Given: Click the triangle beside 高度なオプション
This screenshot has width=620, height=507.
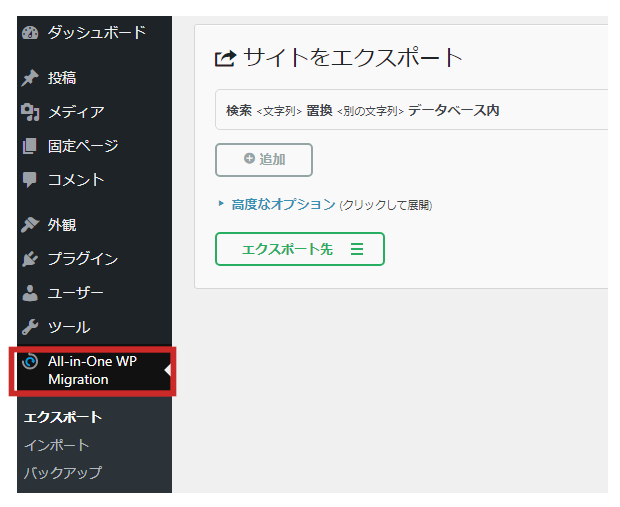Looking at the screenshot, I should pos(221,204).
